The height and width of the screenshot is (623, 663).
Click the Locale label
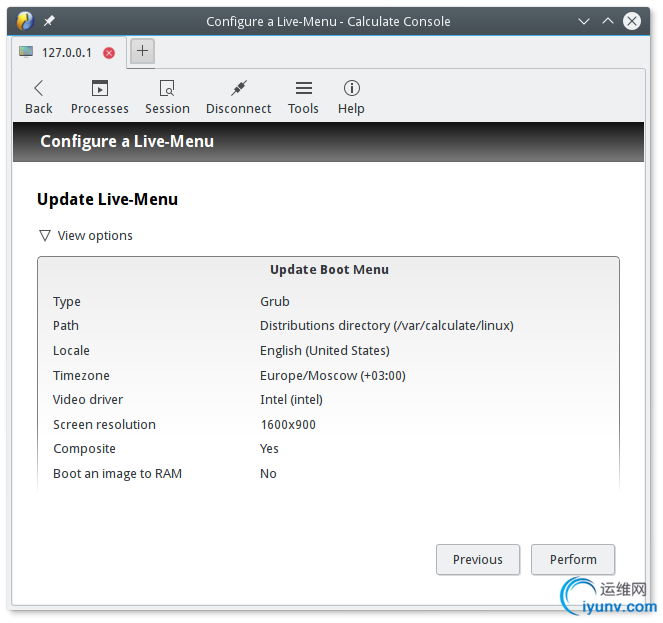[x=71, y=351]
